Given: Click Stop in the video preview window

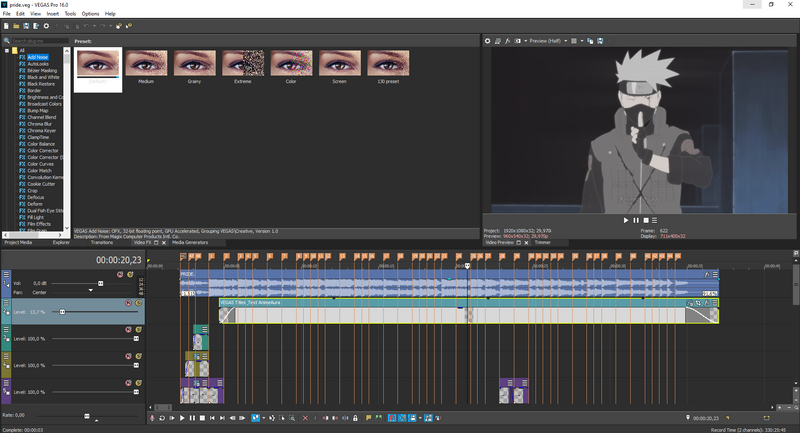Looking at the screenshot, I should 646,219.
